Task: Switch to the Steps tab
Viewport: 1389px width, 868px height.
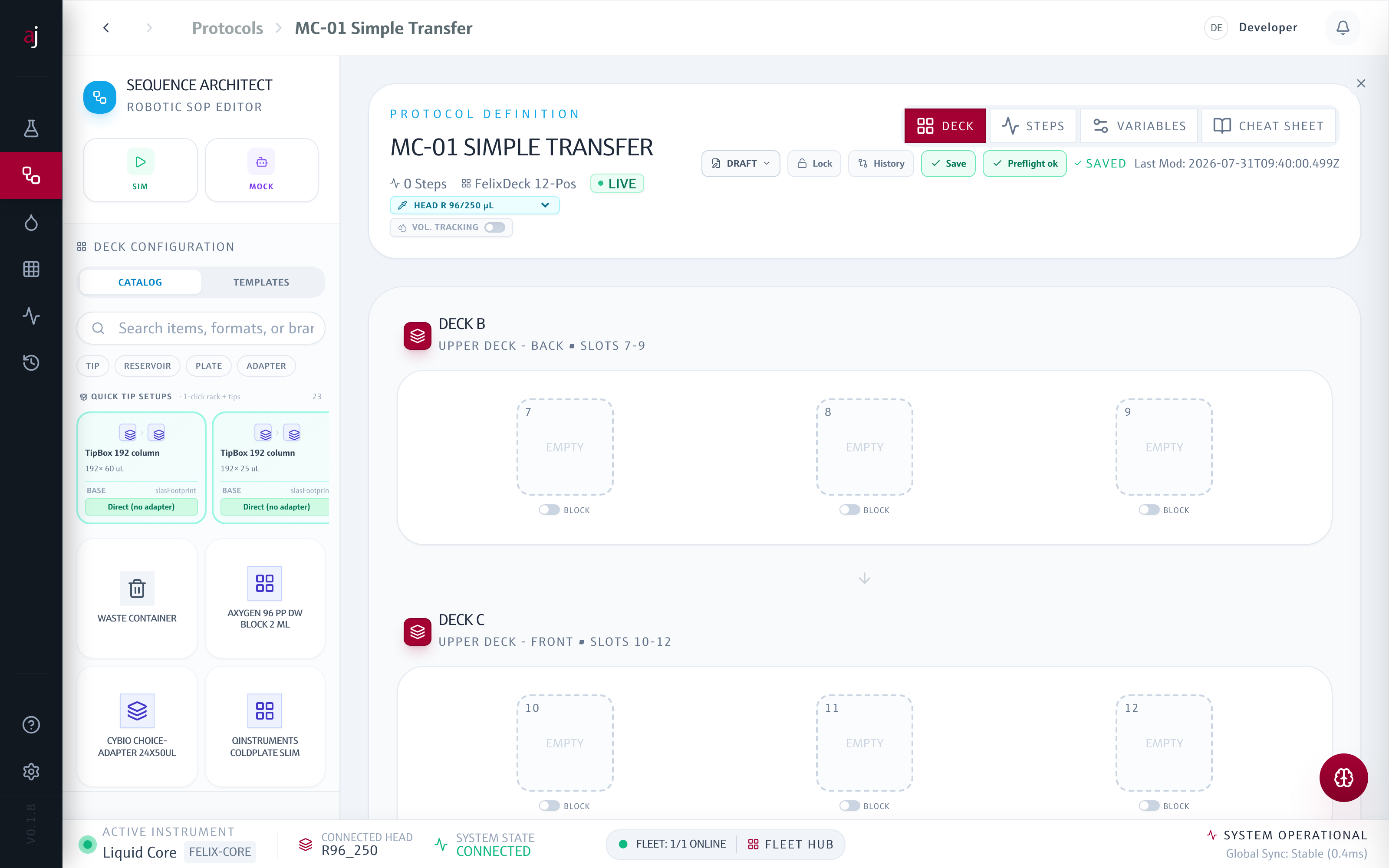Action: click(x=1033, y=126)
